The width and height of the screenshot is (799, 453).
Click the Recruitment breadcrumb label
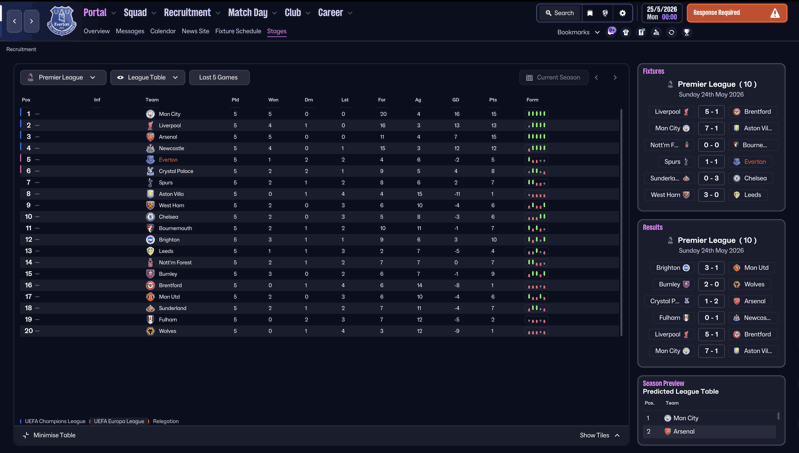(21, 49)
